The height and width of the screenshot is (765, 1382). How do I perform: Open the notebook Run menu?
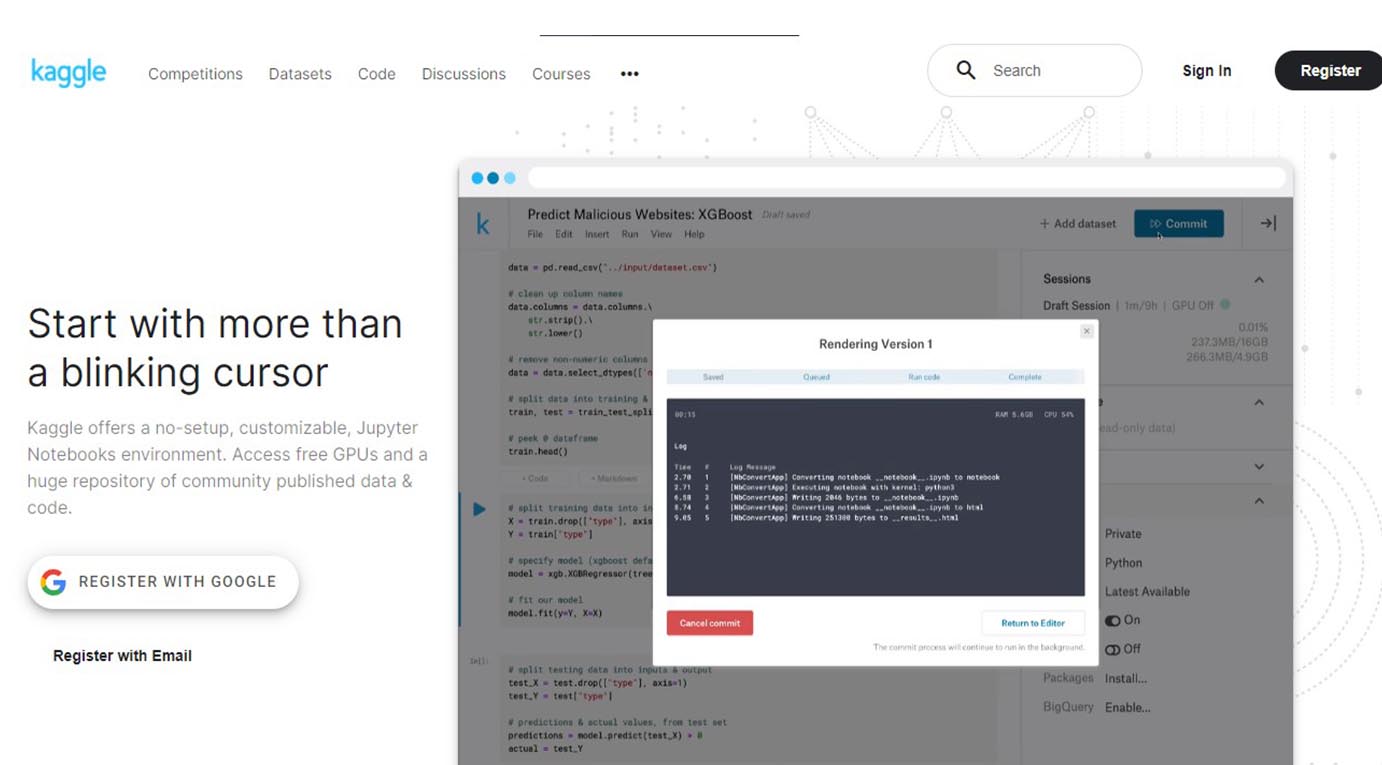[x=630, y=234]
